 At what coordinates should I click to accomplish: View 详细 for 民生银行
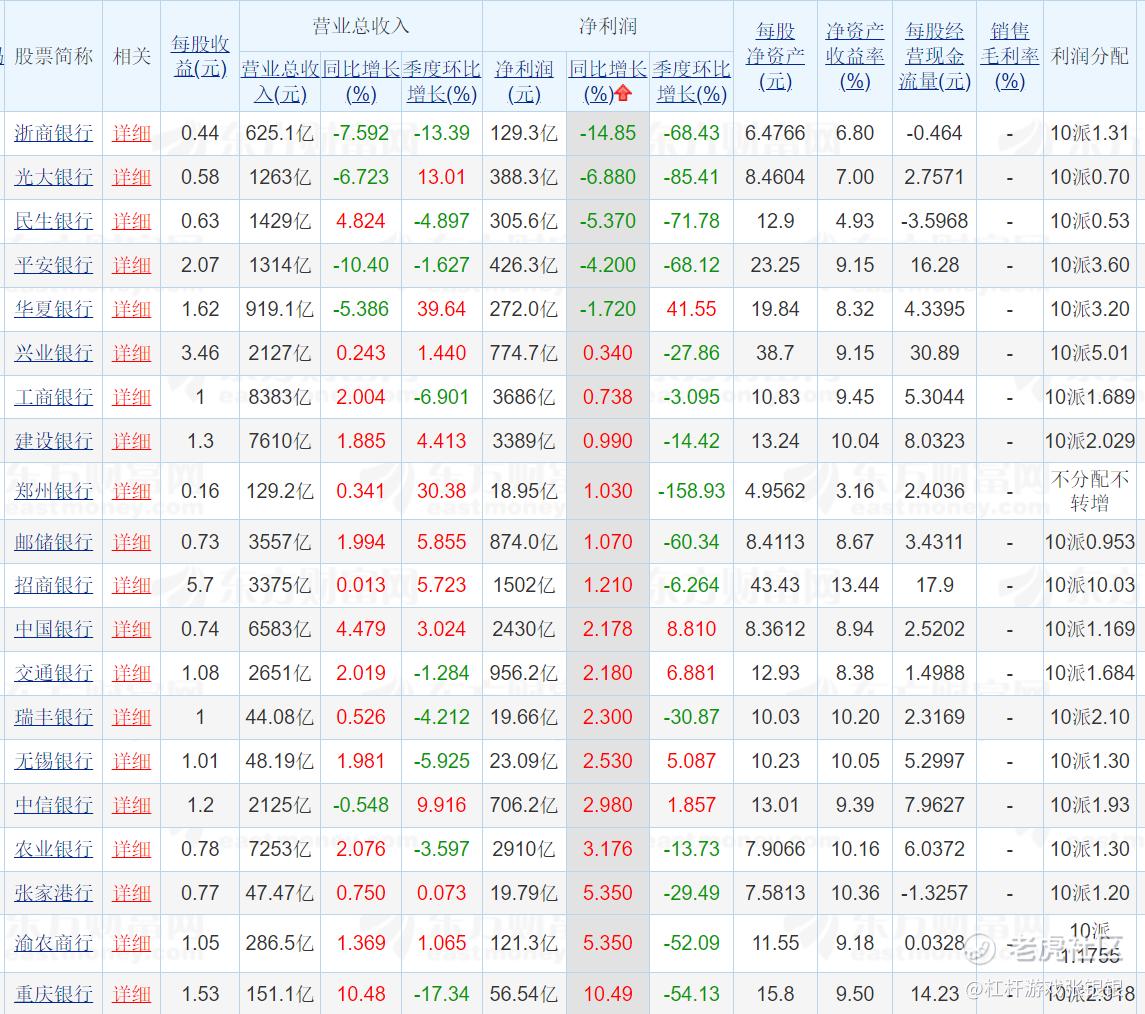(x=131, y=220)
